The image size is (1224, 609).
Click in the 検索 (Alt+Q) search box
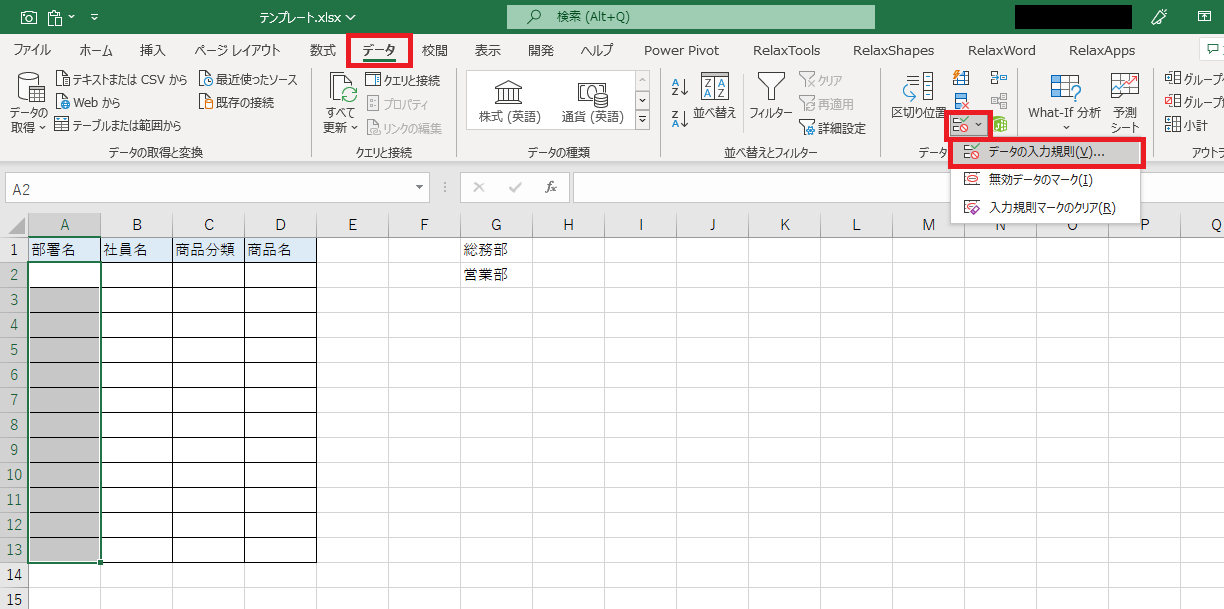pos(691,17)
